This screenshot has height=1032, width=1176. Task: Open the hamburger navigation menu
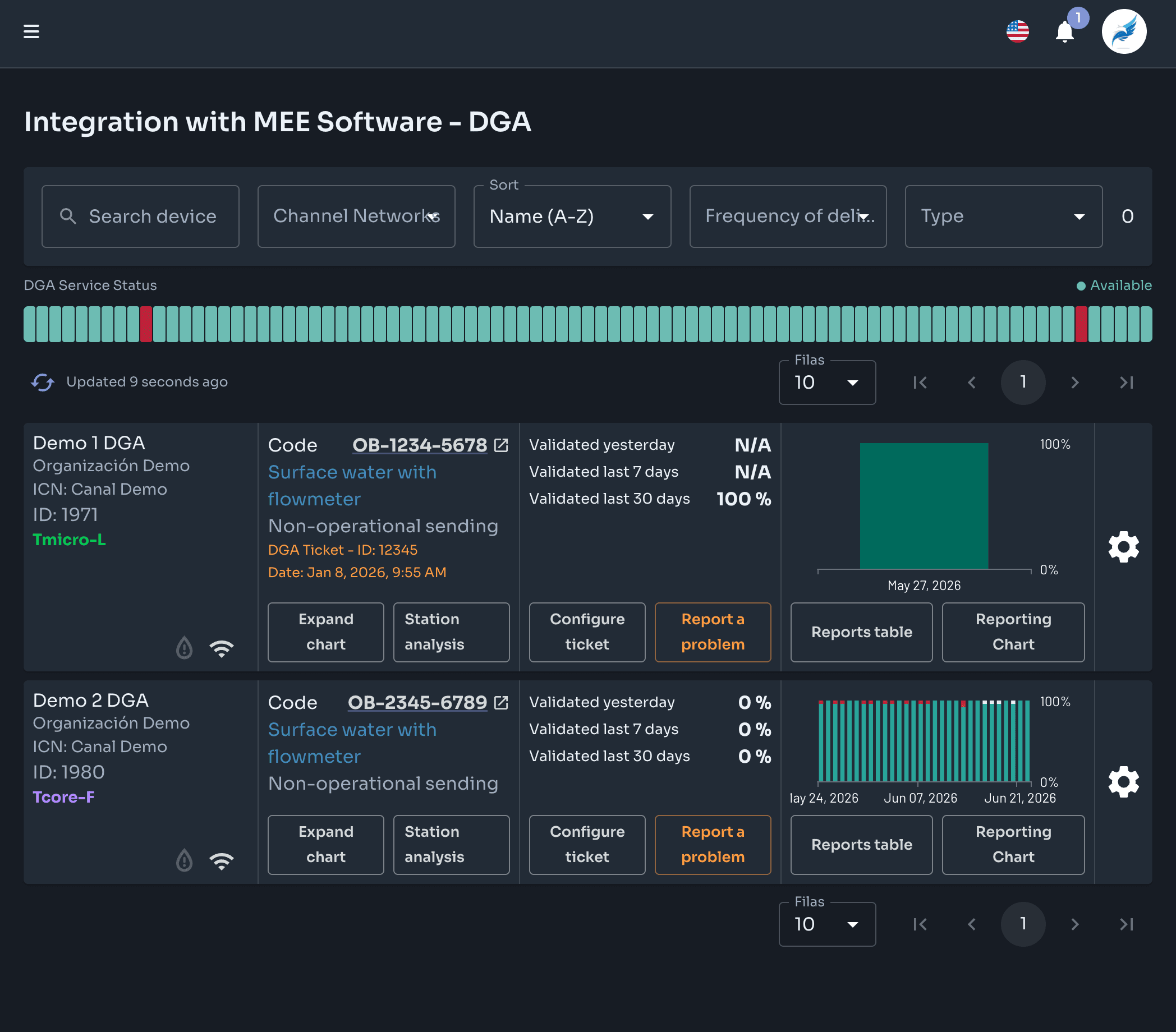click(x=31, y=31)
